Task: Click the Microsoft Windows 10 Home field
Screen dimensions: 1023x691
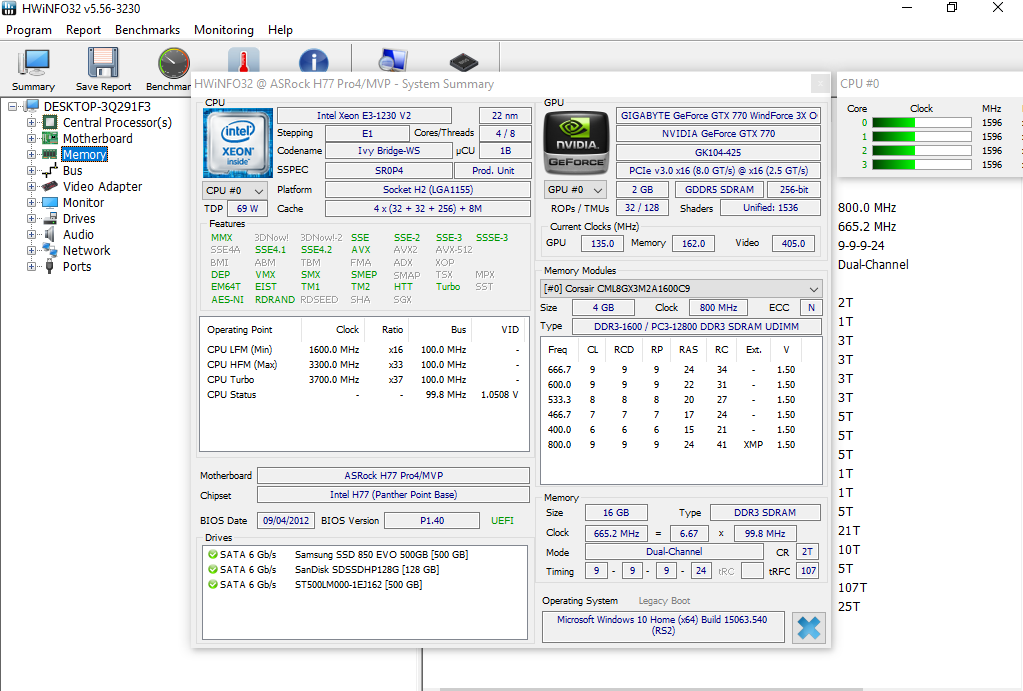Action: [x=663, y=626]
